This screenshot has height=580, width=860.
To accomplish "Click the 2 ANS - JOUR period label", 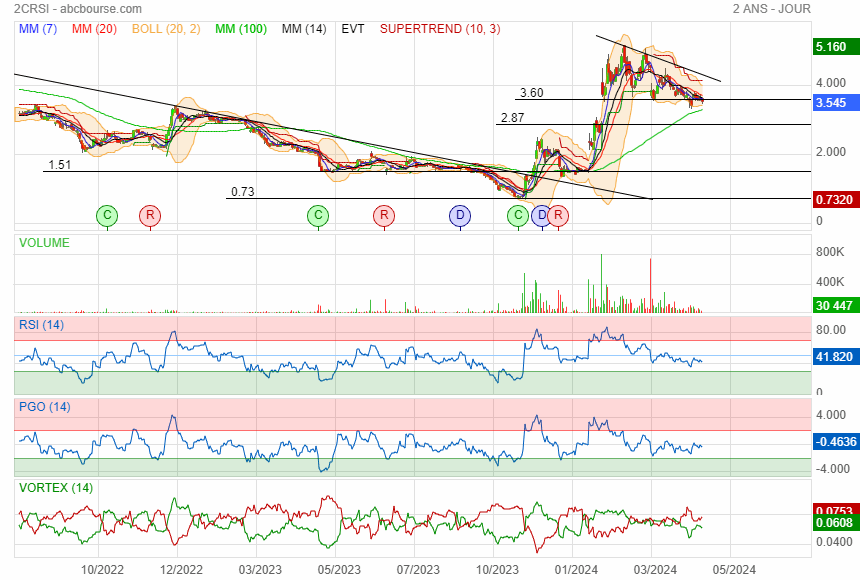I will coord(772,9).
